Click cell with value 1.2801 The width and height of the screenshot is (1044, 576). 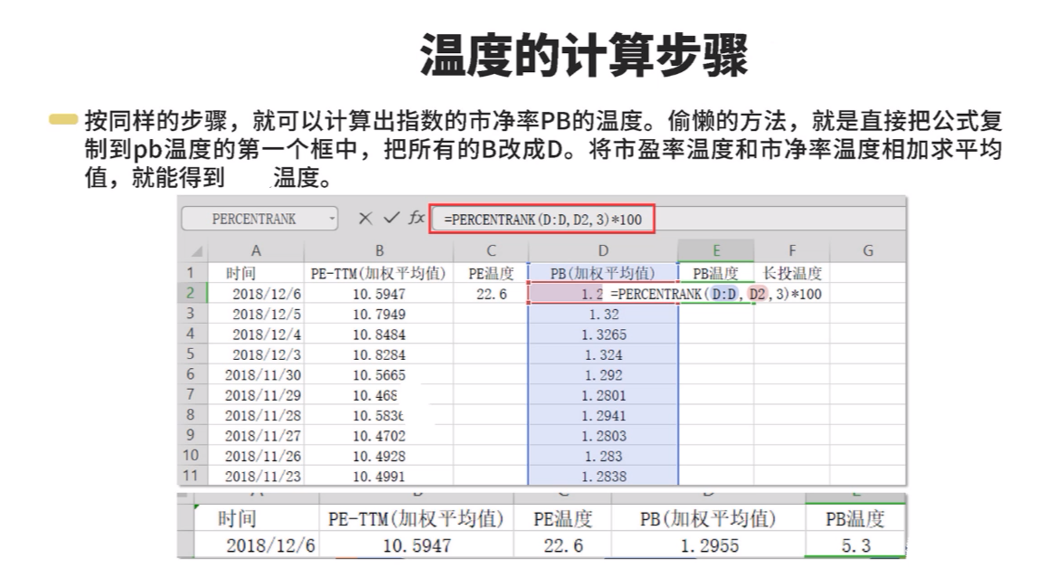tap(603, 395)
